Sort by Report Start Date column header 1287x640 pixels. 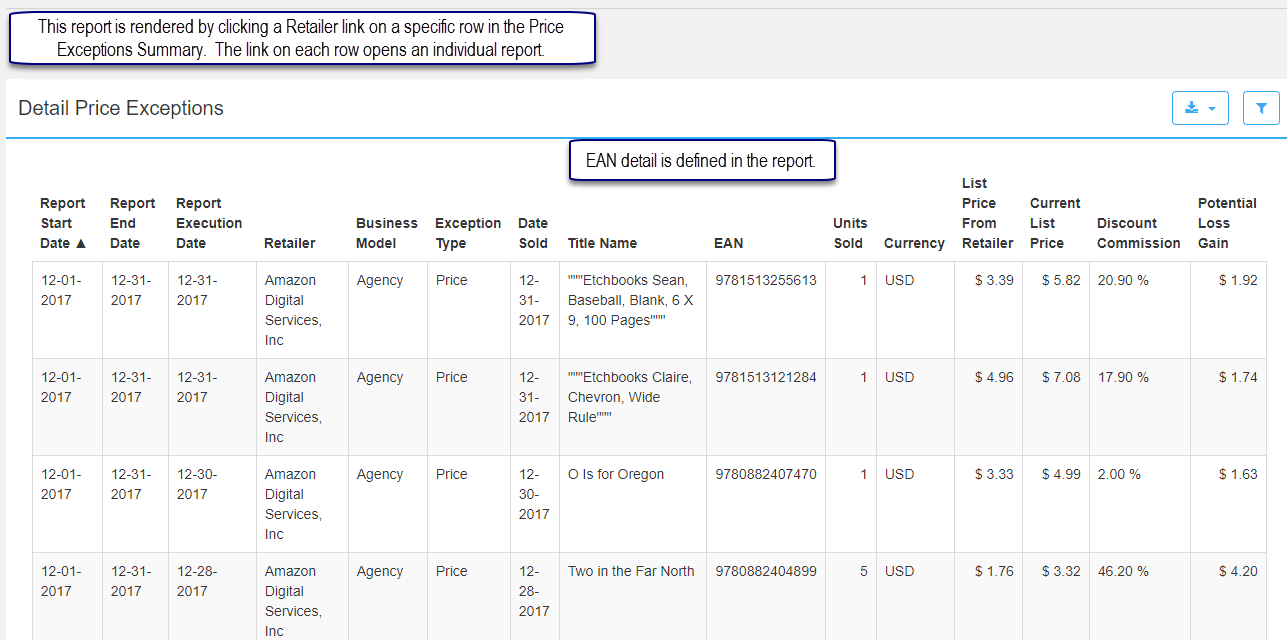point(63,223)
